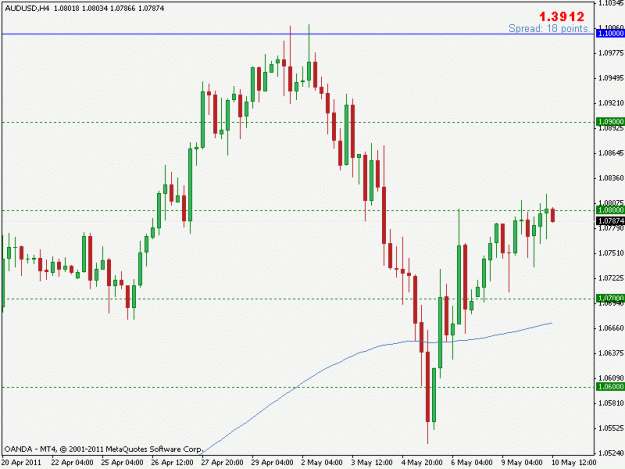Select the AUDUSD,H4 chart title text
625x469 pixels.
[x=26, y=8]
